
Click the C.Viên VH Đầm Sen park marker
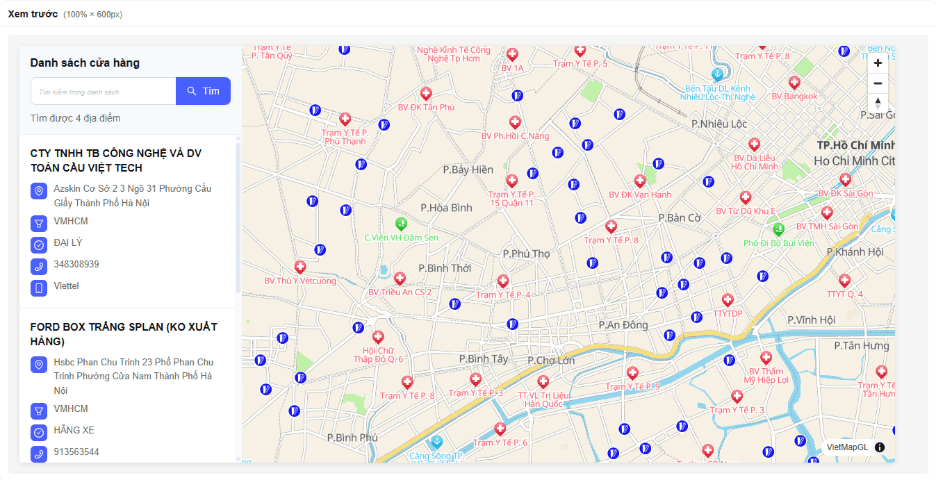coord(401,224)
